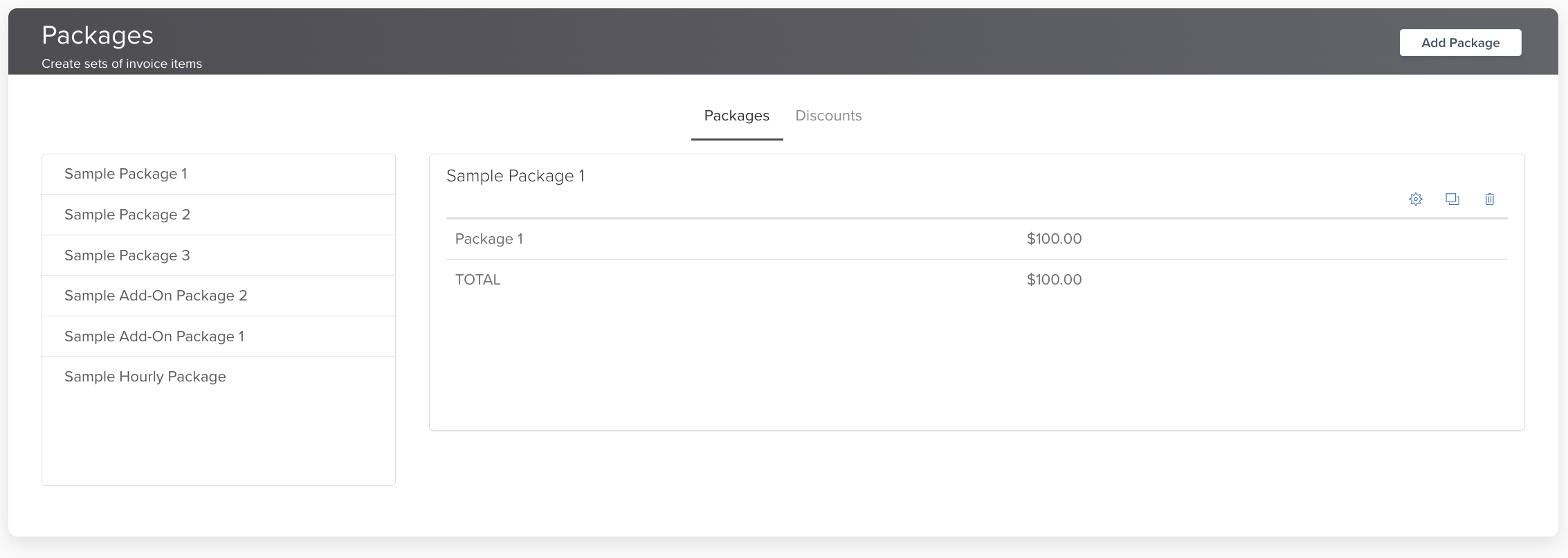Click the Package 1 price of $100.00
The image size is (1568, 558).
[x=1054, y=239]
